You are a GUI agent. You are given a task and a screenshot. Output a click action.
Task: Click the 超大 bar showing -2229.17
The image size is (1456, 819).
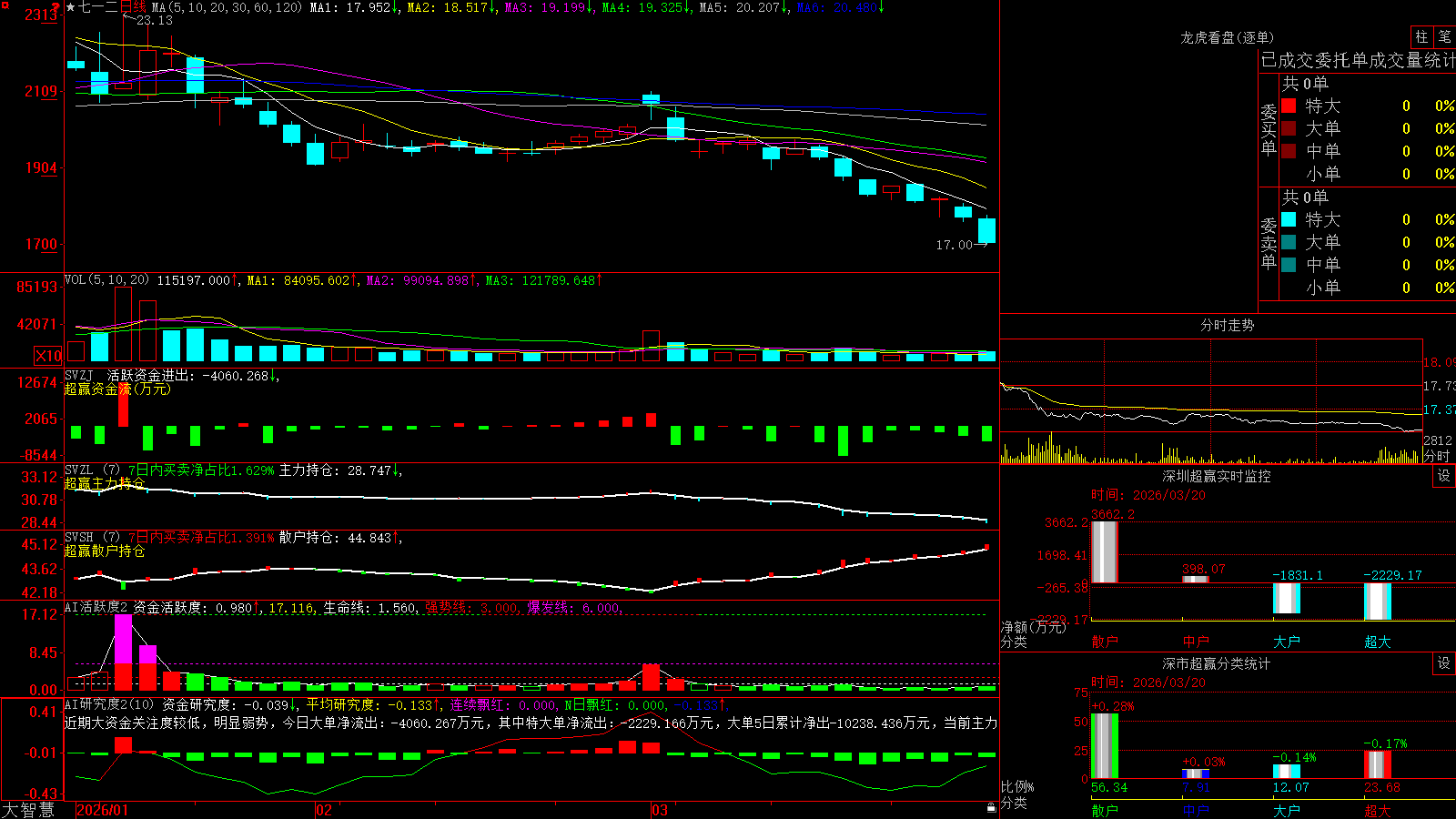[1378, 602]
